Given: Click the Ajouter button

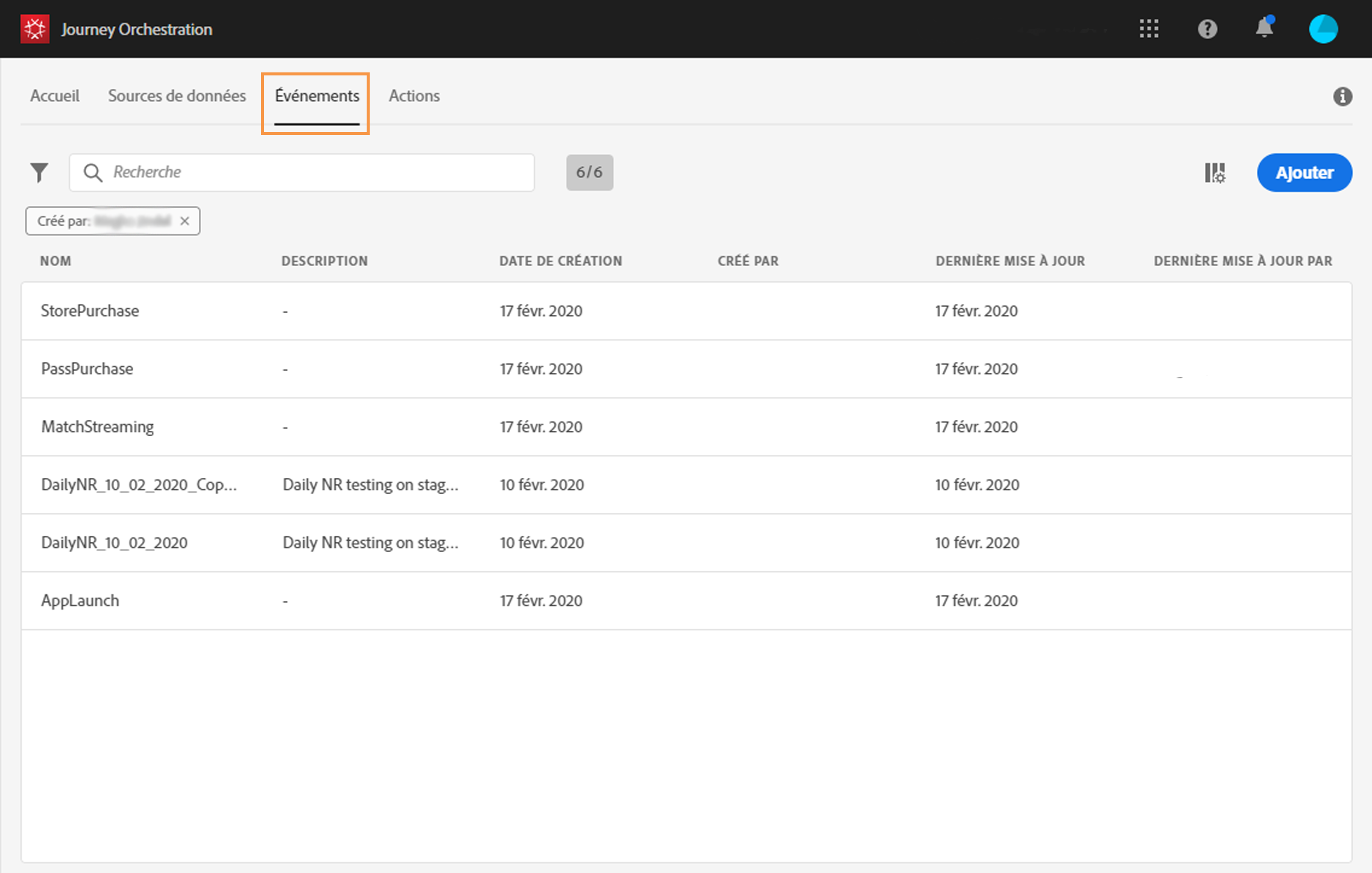Looking at the screenshot, I should [1304, 173].
